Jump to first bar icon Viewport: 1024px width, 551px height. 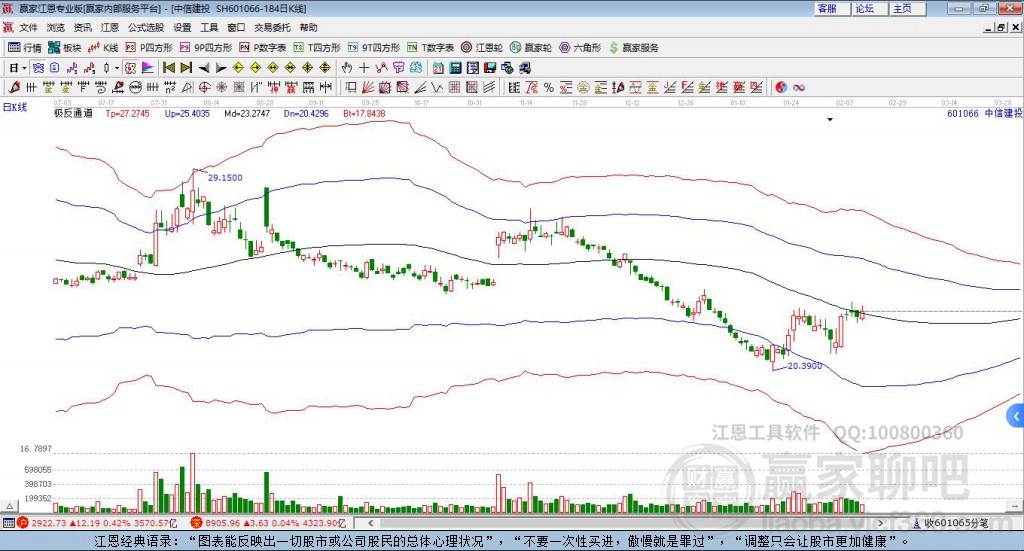[x=168, y=68]
